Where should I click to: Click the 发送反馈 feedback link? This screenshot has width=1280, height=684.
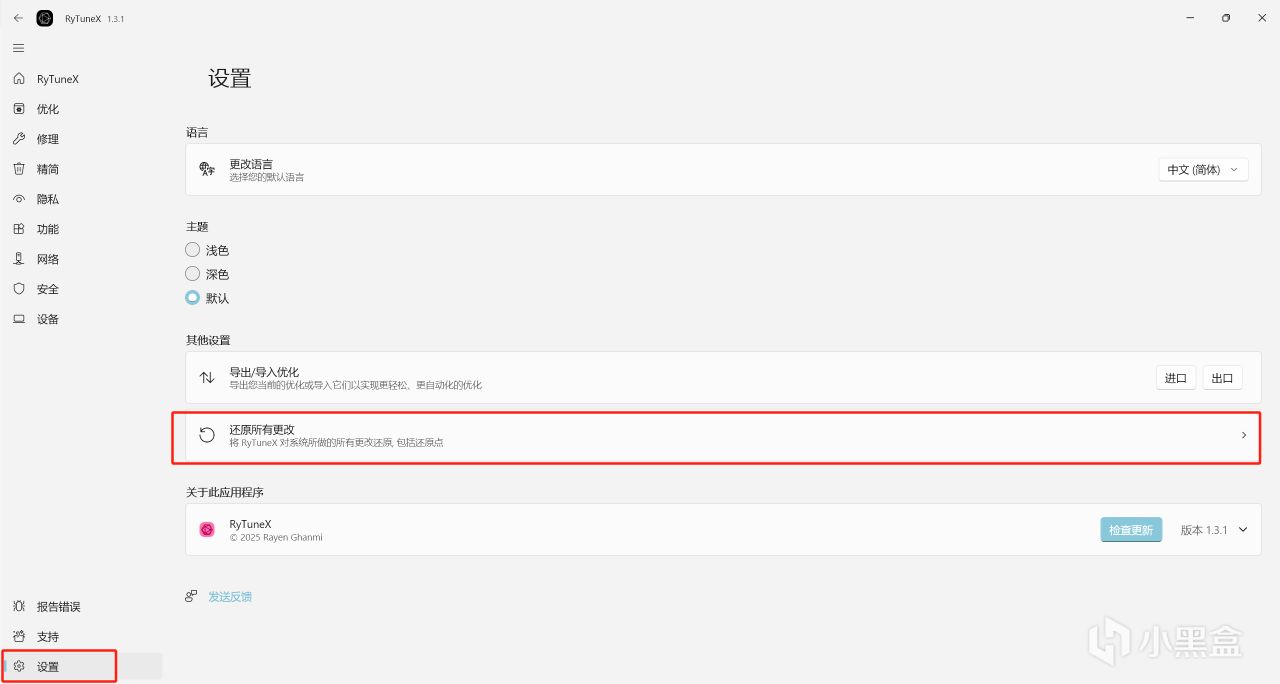coord(230,597)
